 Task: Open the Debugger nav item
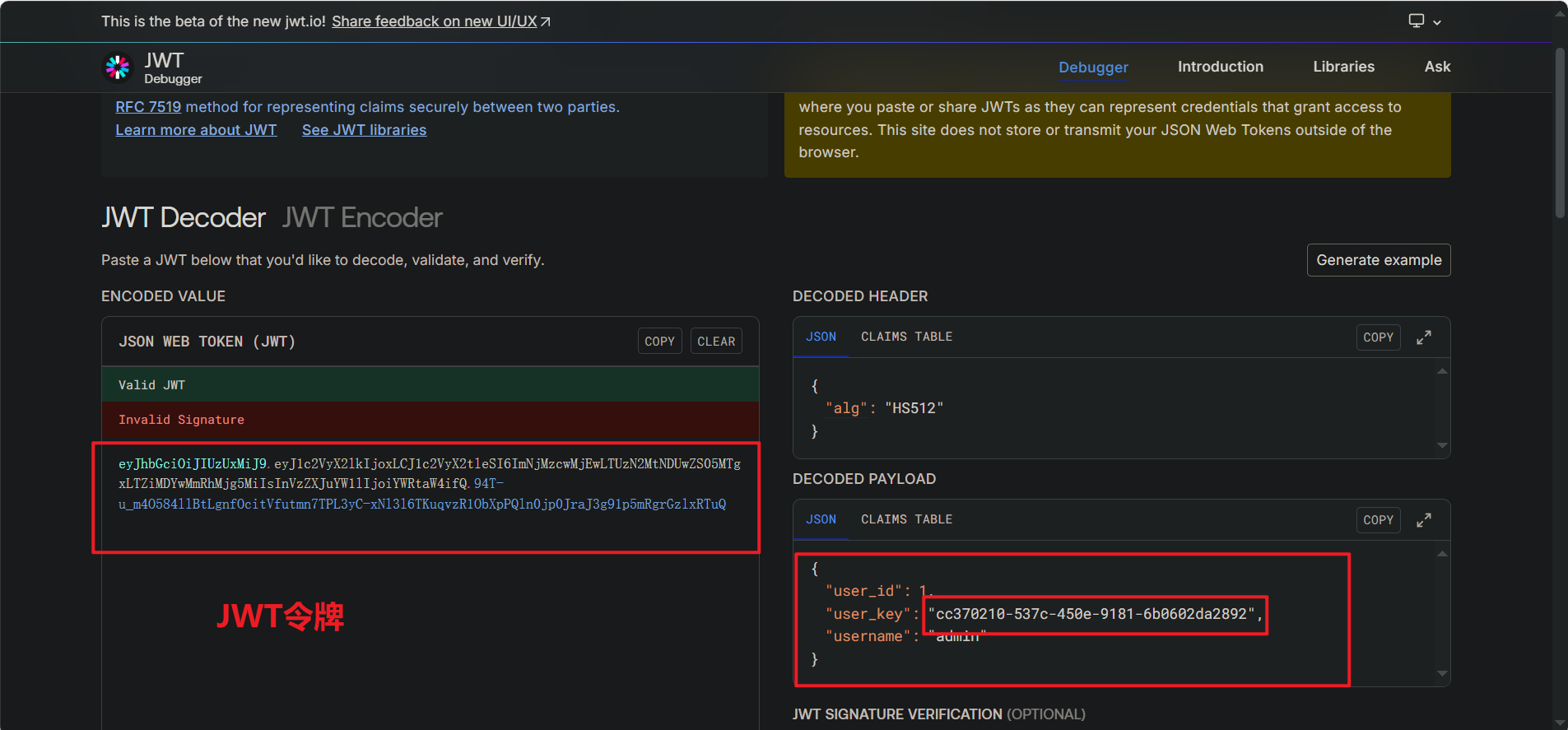(x=1093, y=67)
